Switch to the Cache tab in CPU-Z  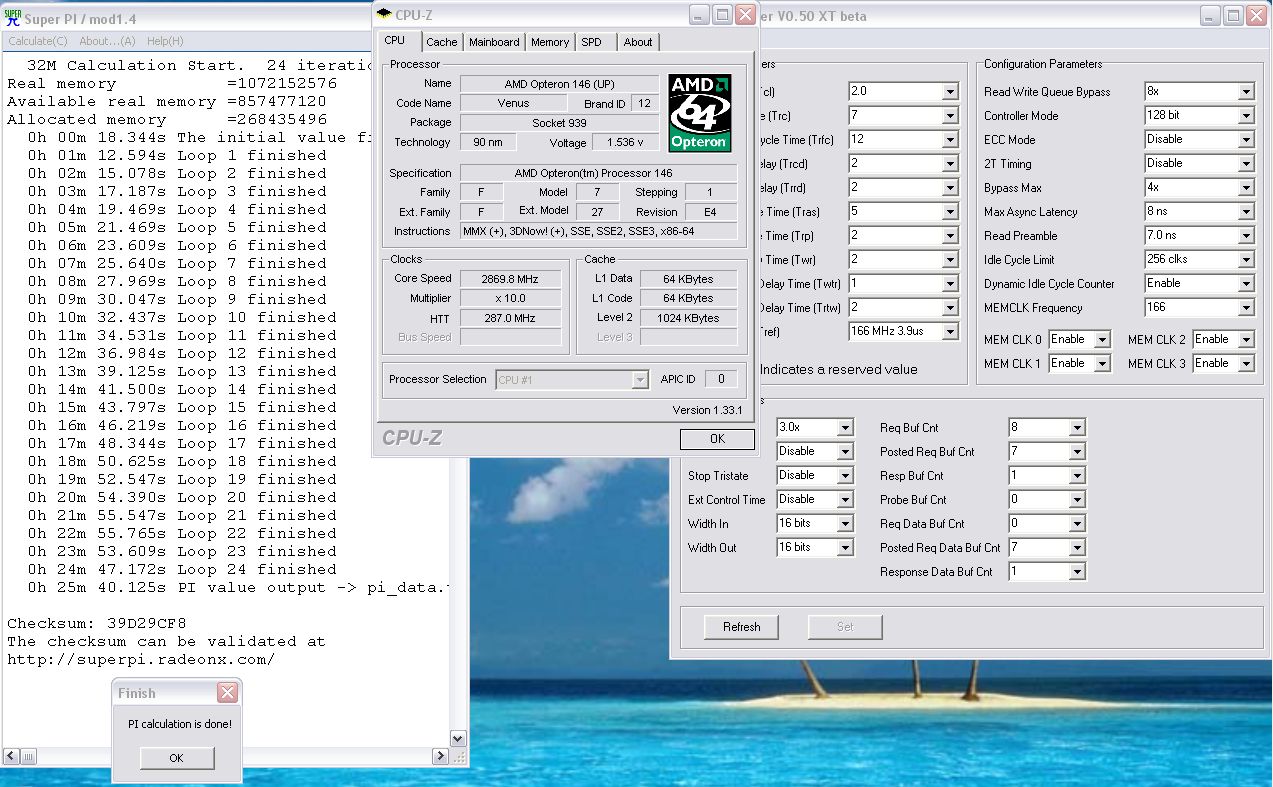(441, 42)
